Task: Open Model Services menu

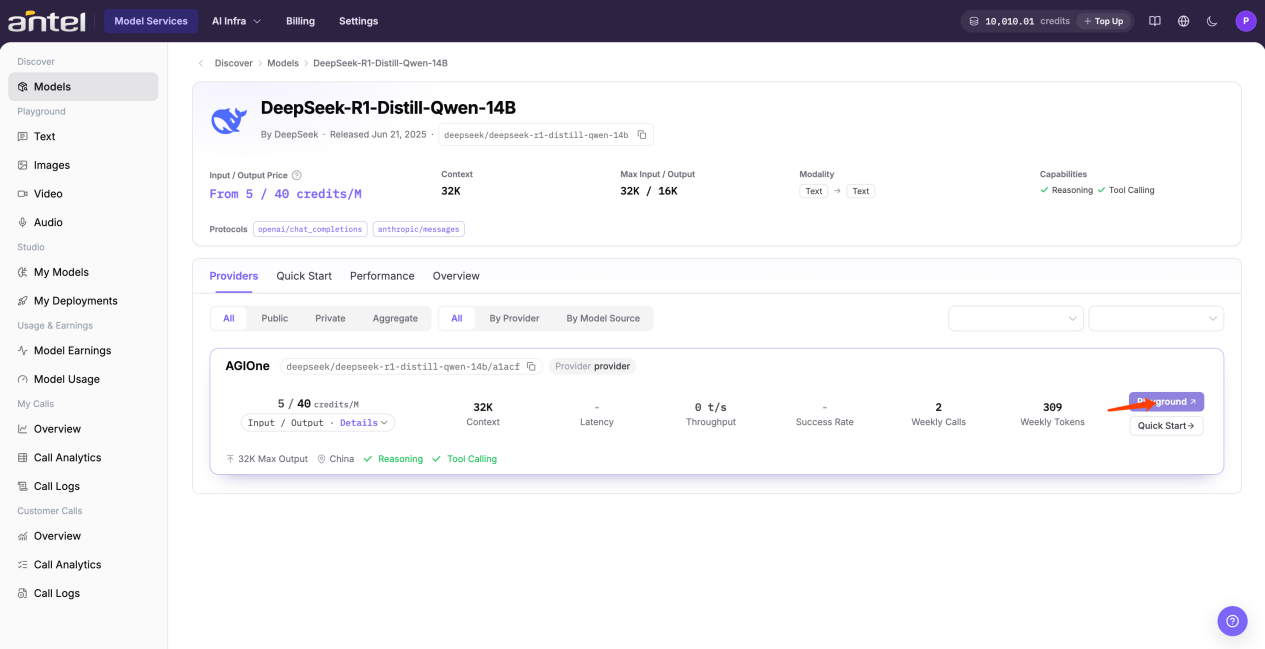Action: pos(151,21)
